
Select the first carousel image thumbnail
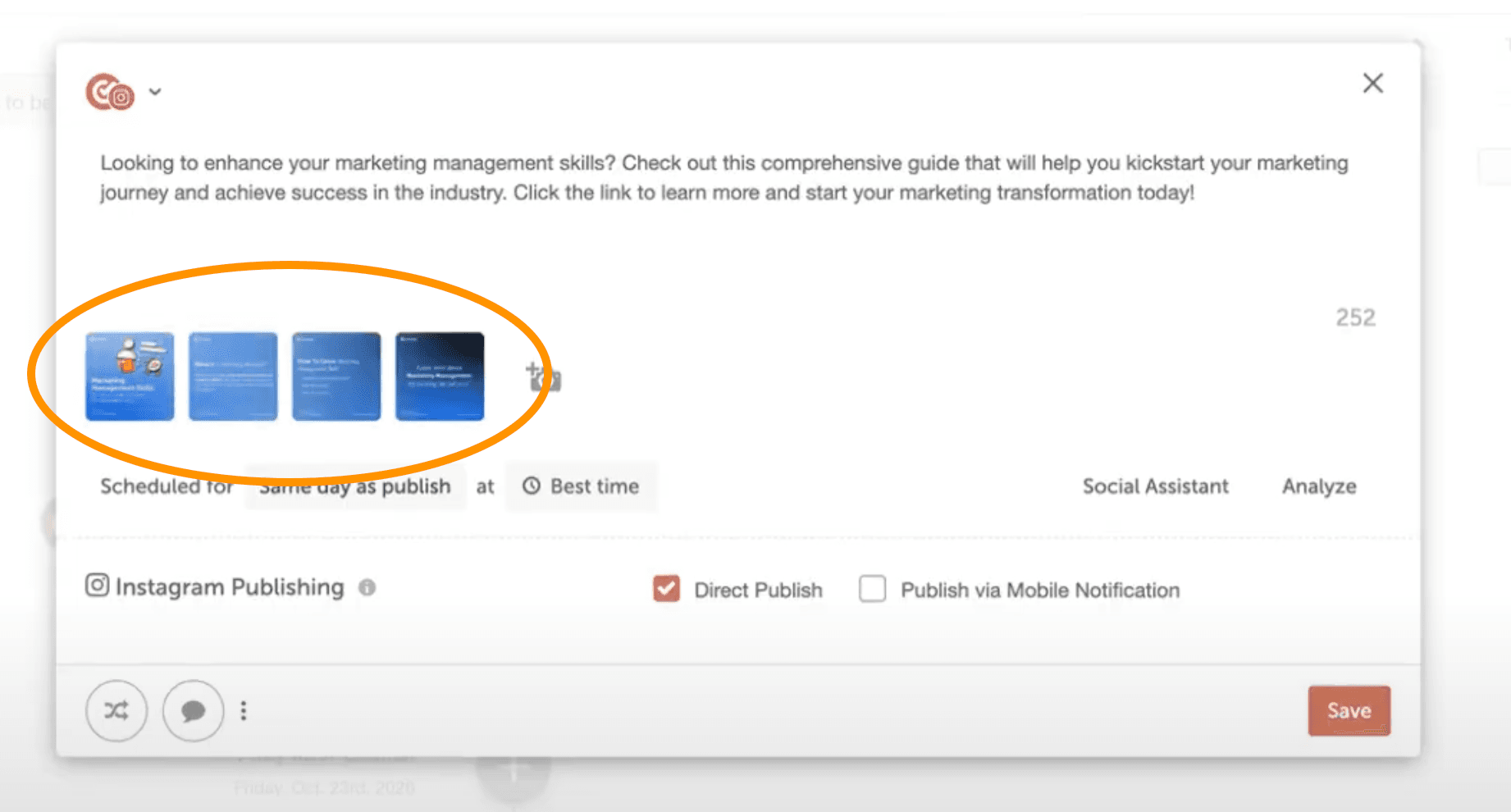[x=129, y=377]
